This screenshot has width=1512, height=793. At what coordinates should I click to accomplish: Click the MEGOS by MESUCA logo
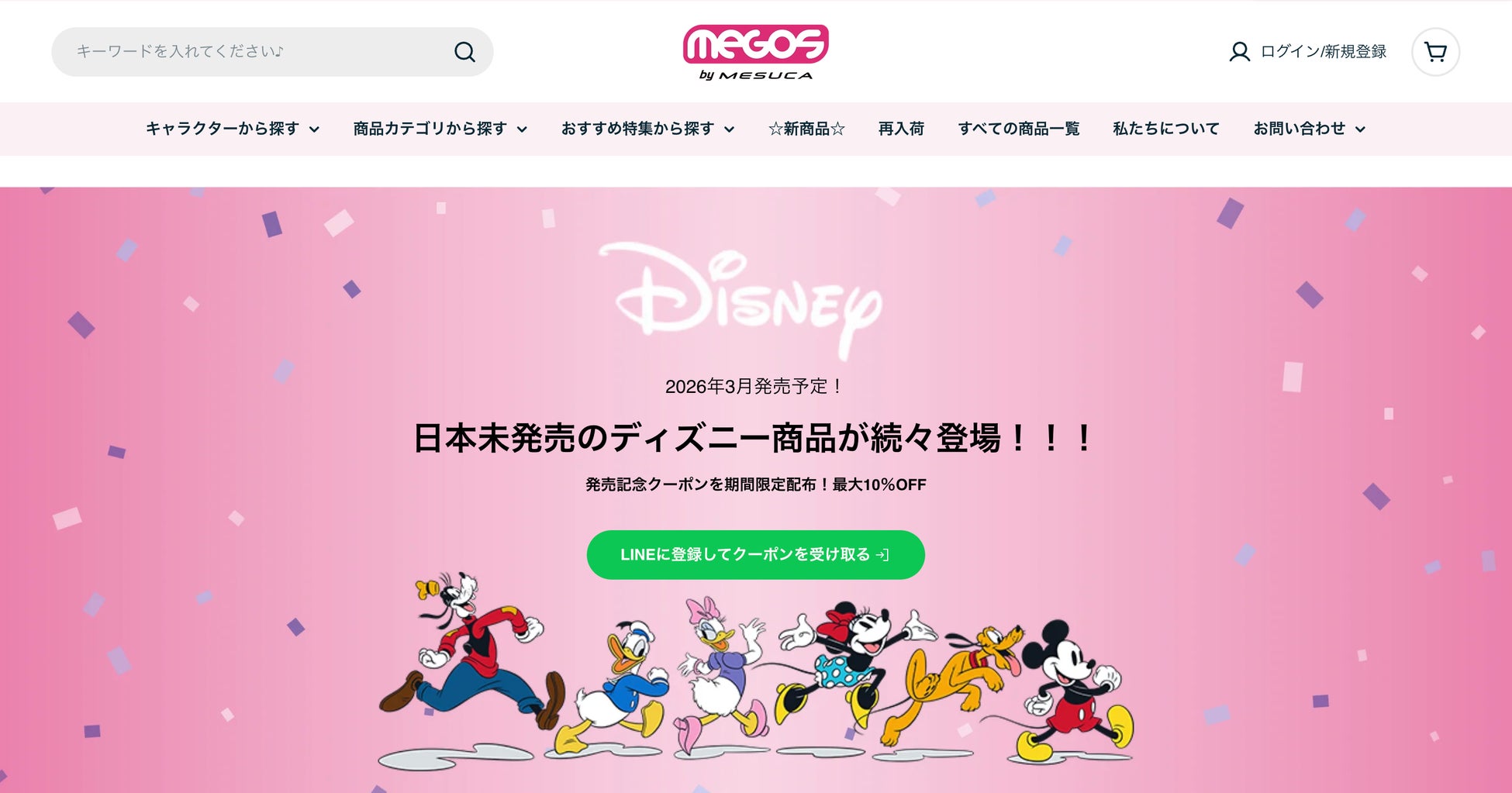pyautogui.click(x=755, y=52)
